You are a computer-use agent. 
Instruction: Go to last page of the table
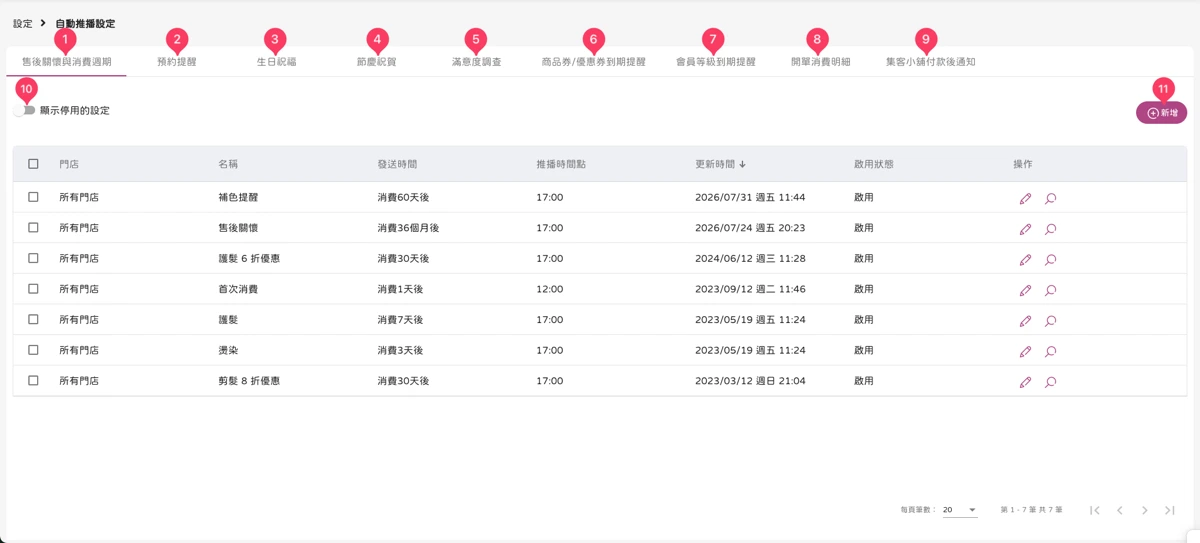tap(1170, 510)
